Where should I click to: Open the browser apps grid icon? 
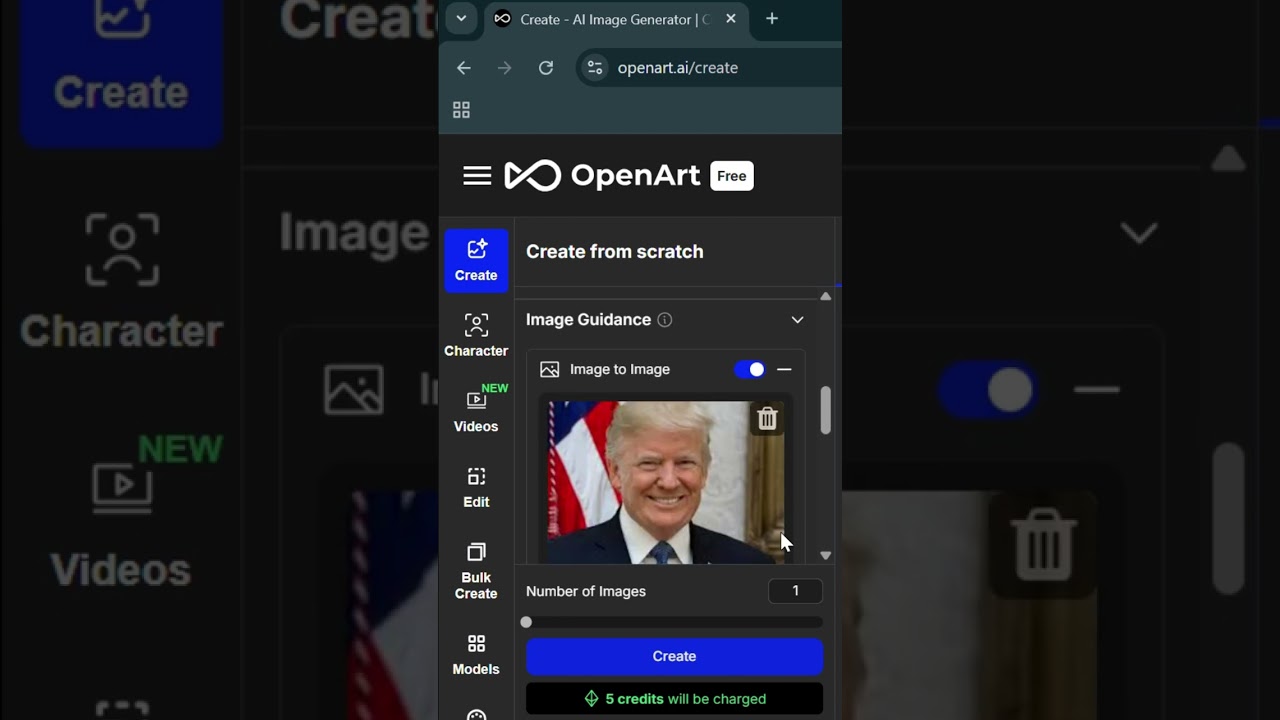(x=461, y=110)
